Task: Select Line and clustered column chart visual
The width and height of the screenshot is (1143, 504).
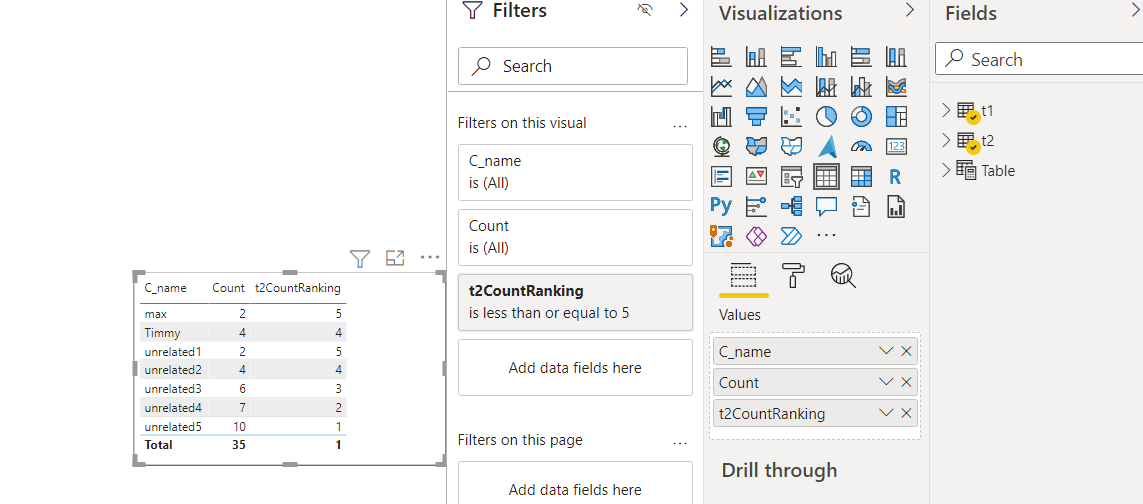Action: (861, 87)
